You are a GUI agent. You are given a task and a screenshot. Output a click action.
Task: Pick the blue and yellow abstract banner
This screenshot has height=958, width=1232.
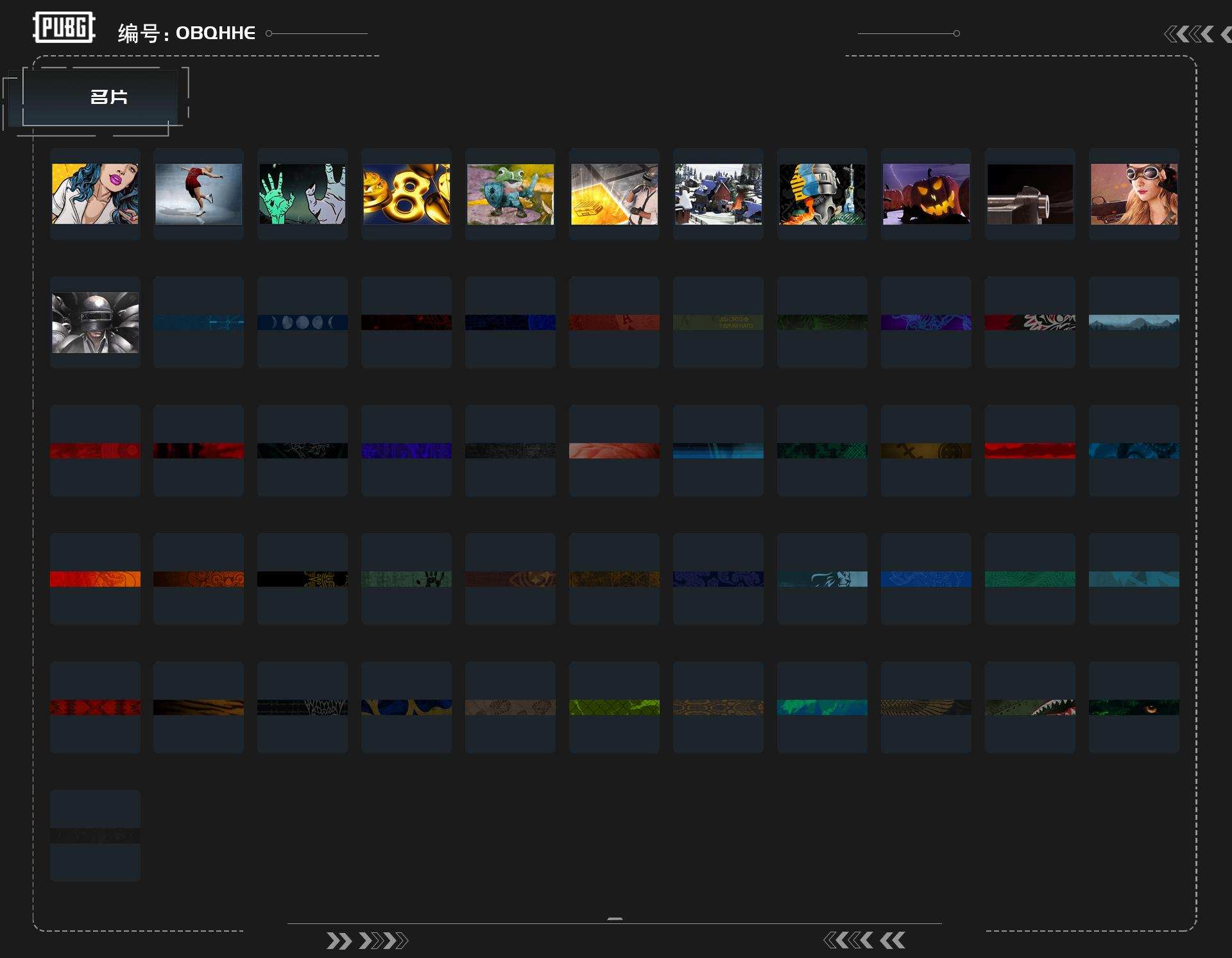point(406,707)
